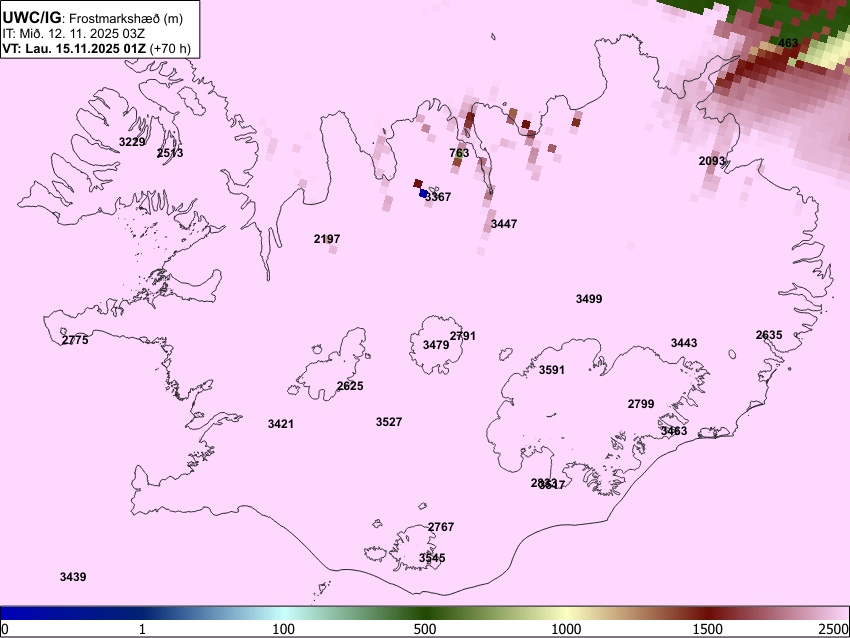The image size is (850, 638).
Task: Click the dark green section of color scale
Action: [425, 613]
